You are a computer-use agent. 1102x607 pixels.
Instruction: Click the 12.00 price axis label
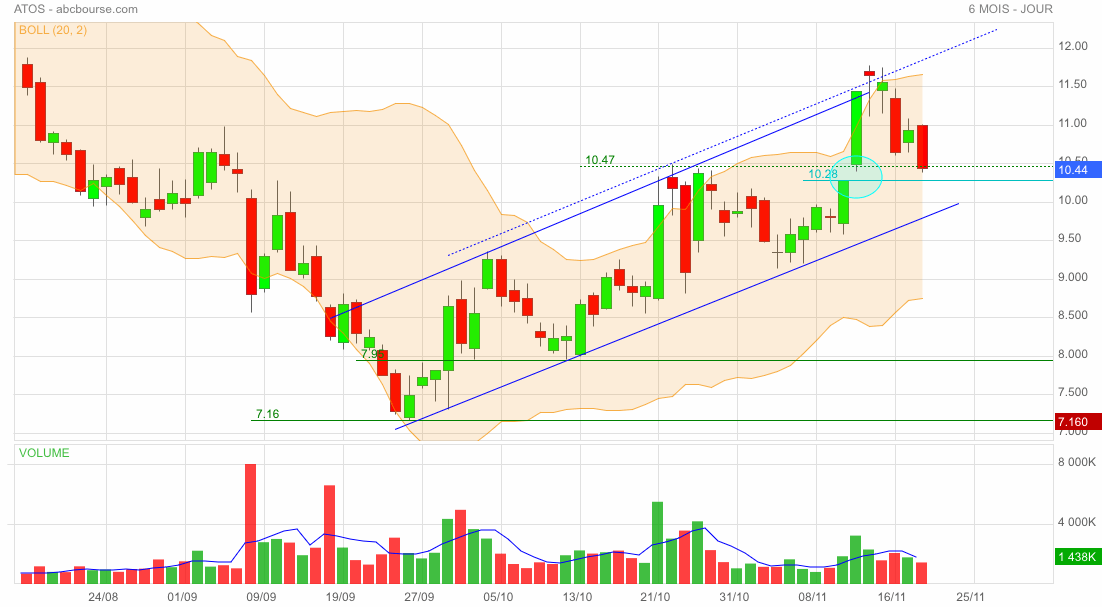(1073, 46)
